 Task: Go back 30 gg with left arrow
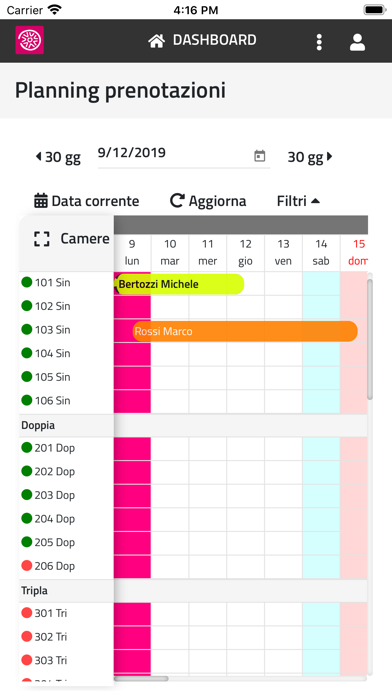coord(58,157)
